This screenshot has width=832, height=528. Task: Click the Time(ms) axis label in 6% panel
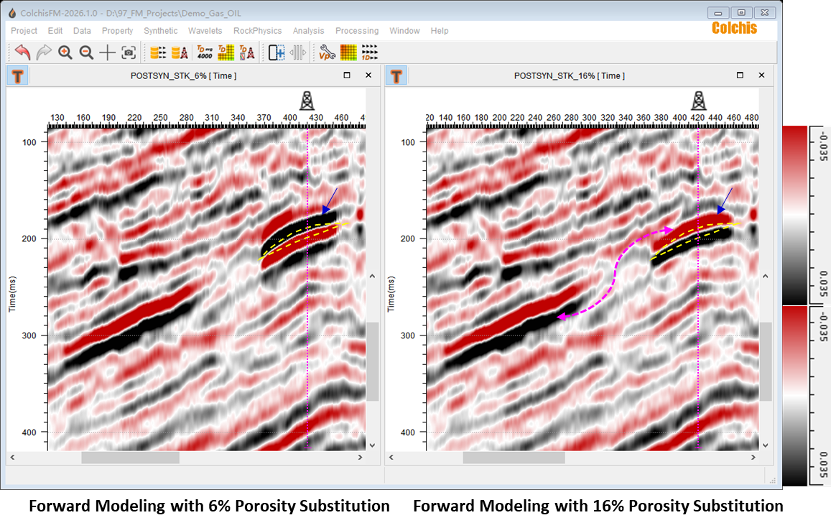(12, 293)
